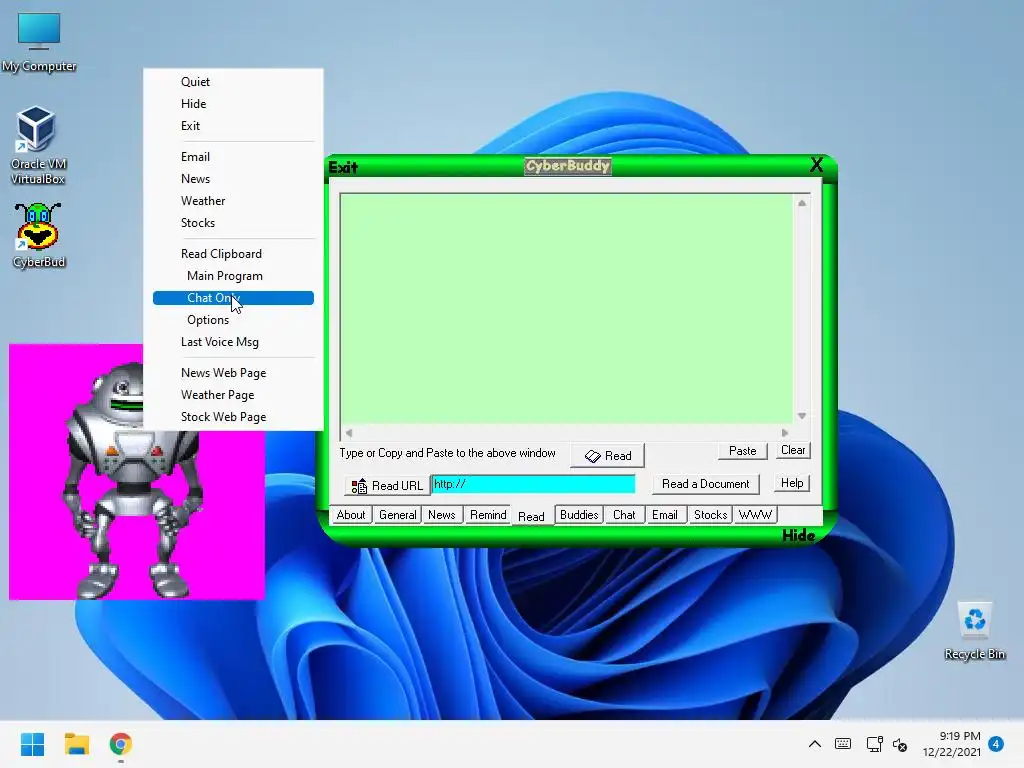This screenshot has width=1024, height=768.
Task: Select the highlighted Chat Only menu item
Action: coord(233,298)
